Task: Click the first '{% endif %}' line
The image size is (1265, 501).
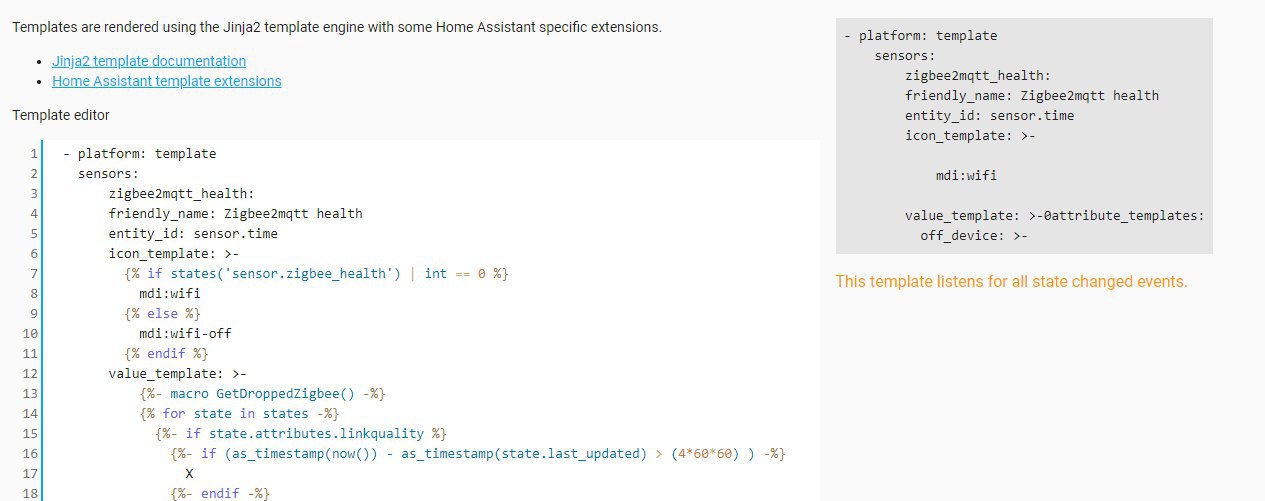Action: pyautogui.click(x=166, y=353)
